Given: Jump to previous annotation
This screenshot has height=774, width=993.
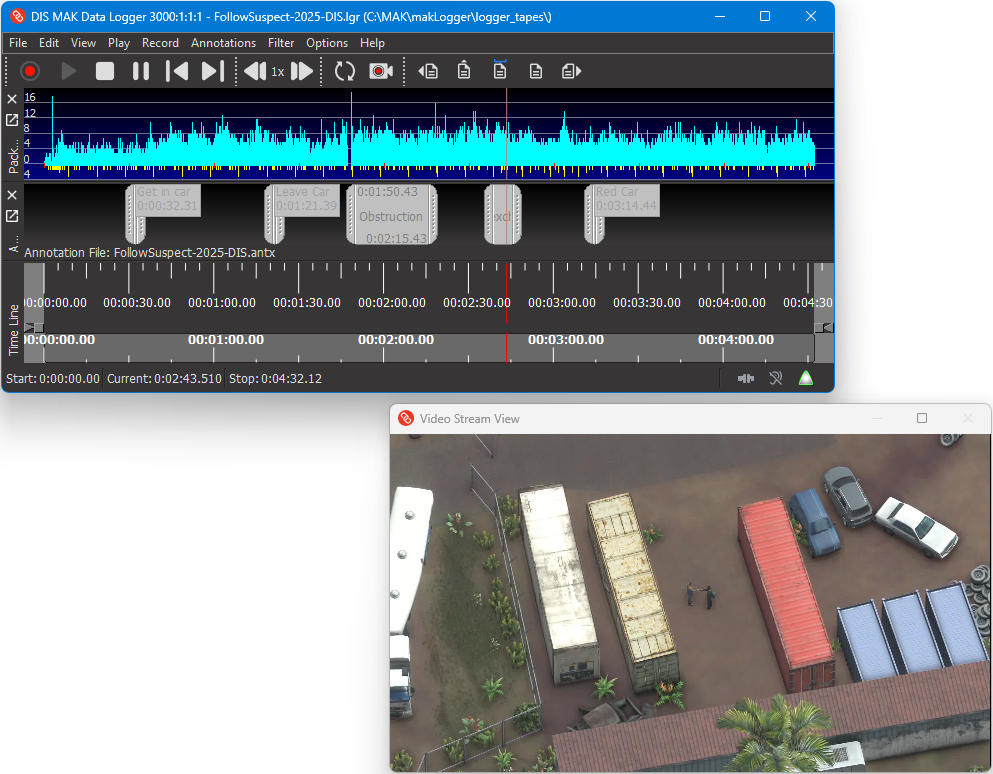Looking at the screenshot, I should (429, 71).
